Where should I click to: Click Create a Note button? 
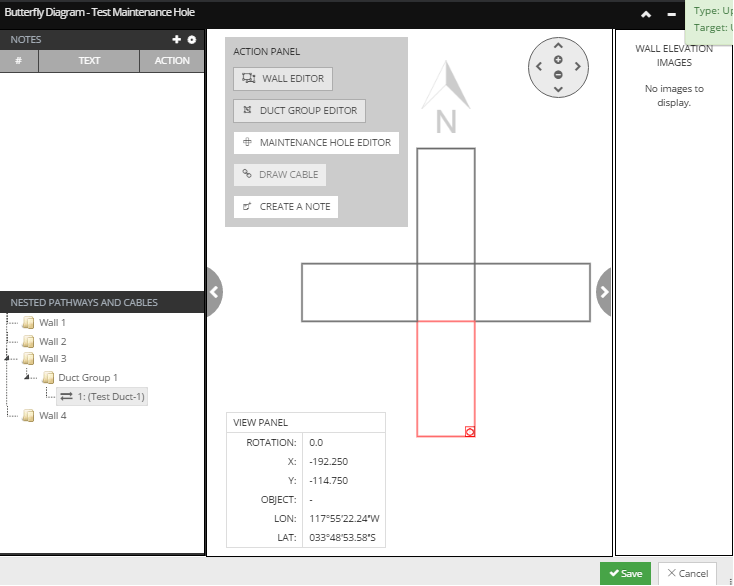(286, 207)
